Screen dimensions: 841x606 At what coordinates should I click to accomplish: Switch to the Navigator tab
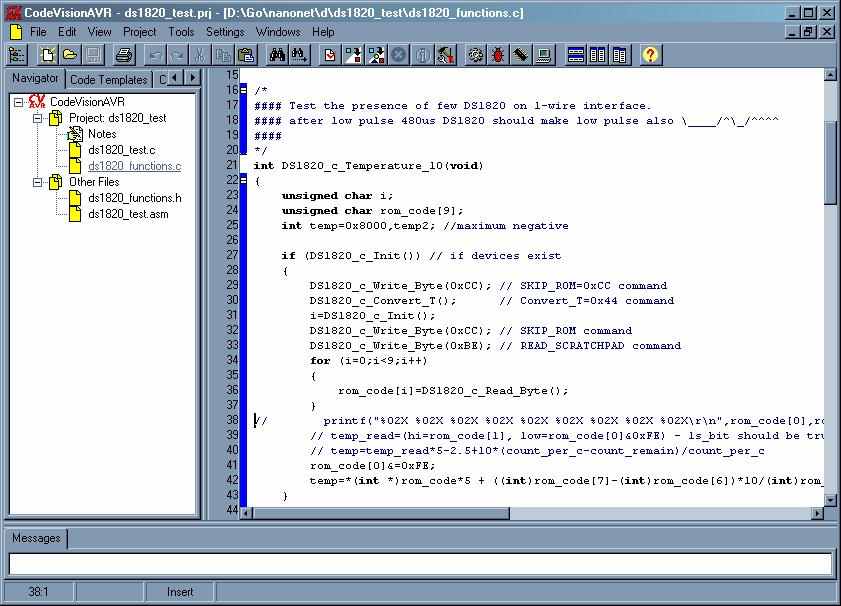coord(35,78)
